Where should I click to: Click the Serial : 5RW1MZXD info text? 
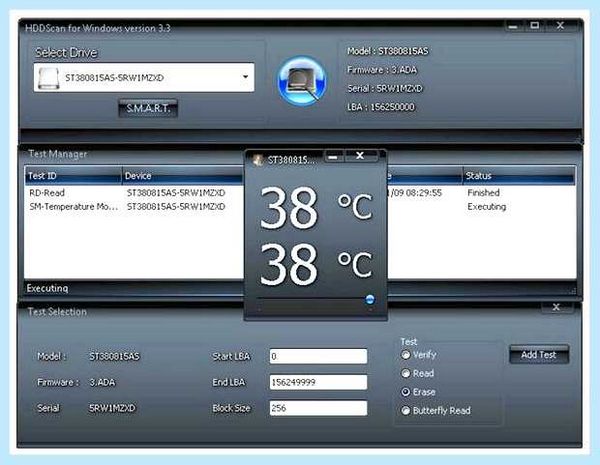pos(385,88)
